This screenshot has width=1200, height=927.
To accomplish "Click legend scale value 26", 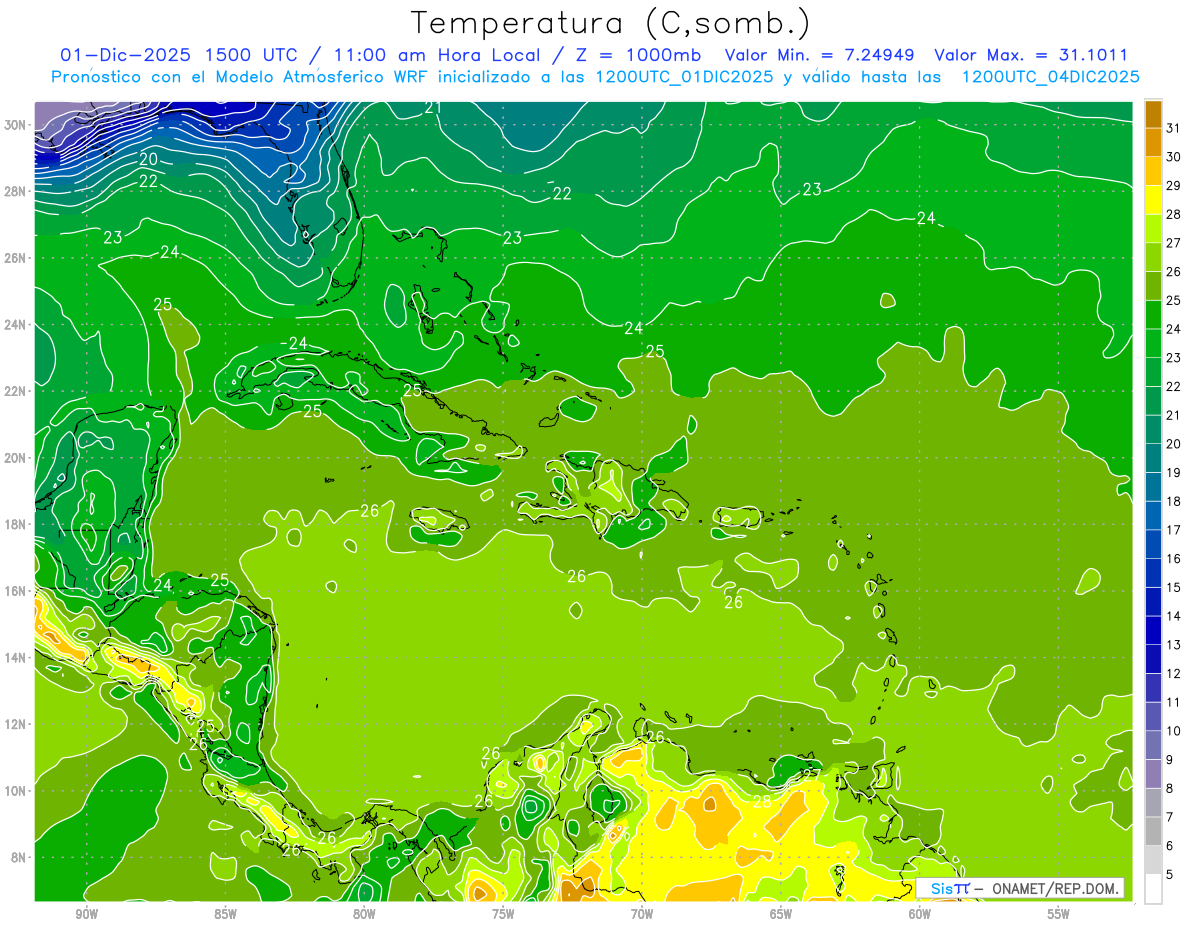I will coord(1174,272).
